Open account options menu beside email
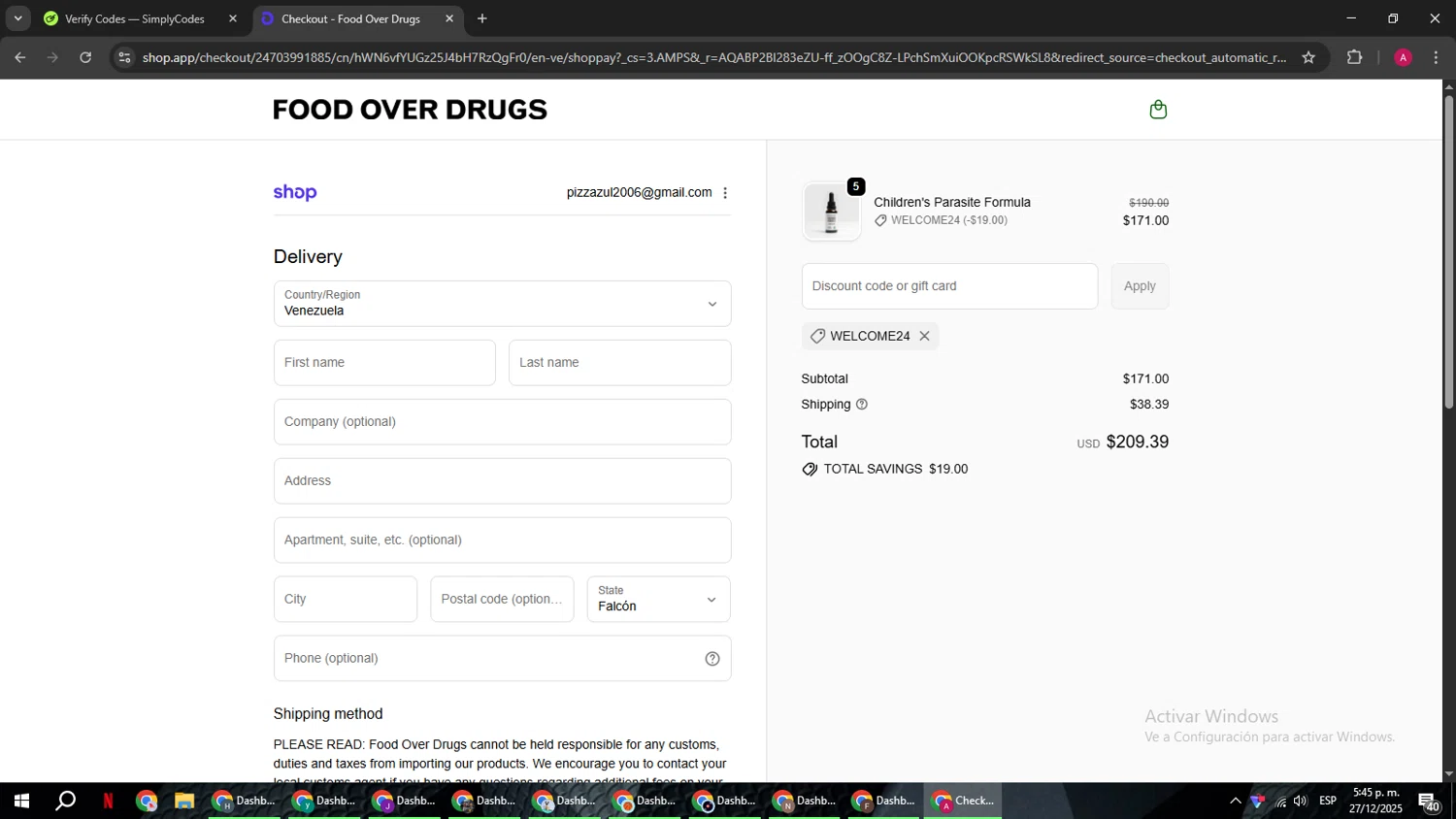The height and width of the screenshot is (819, 1456). pyautogui.click(x=725, y=193)
